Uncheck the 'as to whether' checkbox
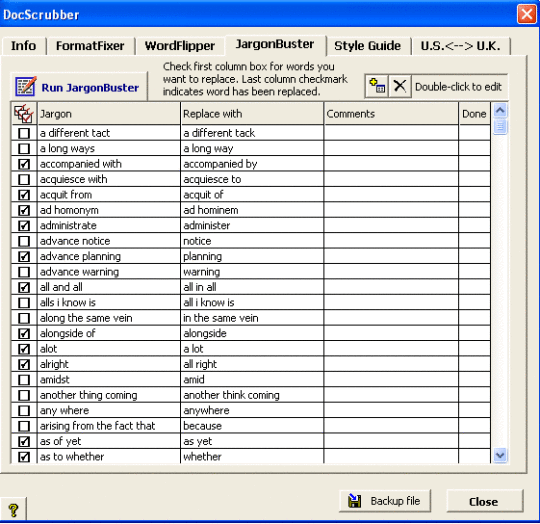Image resolution: width=540 pixels, height=524 pixels. [24, 457]
